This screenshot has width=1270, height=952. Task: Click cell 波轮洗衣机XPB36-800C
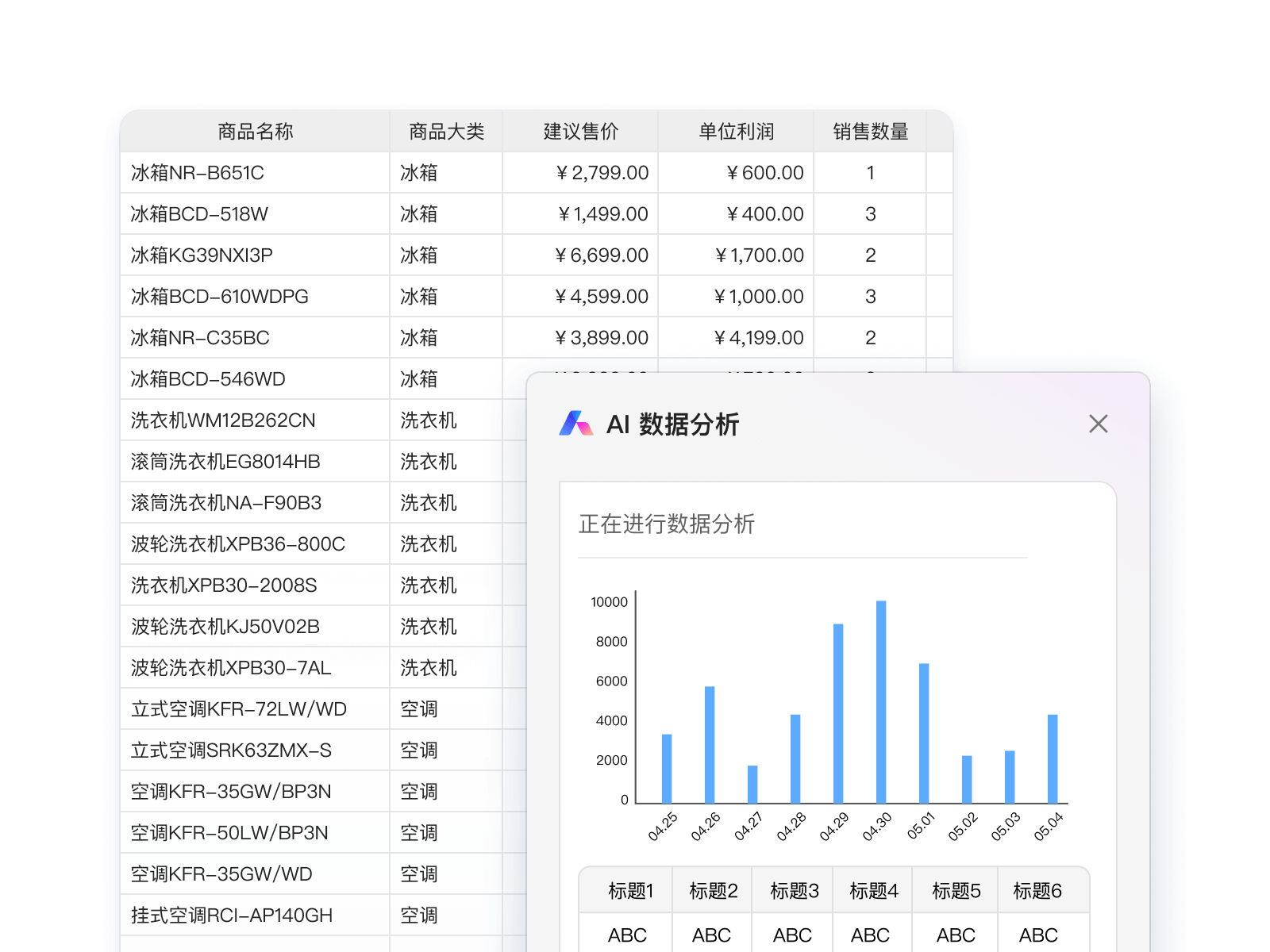point(255,544)
